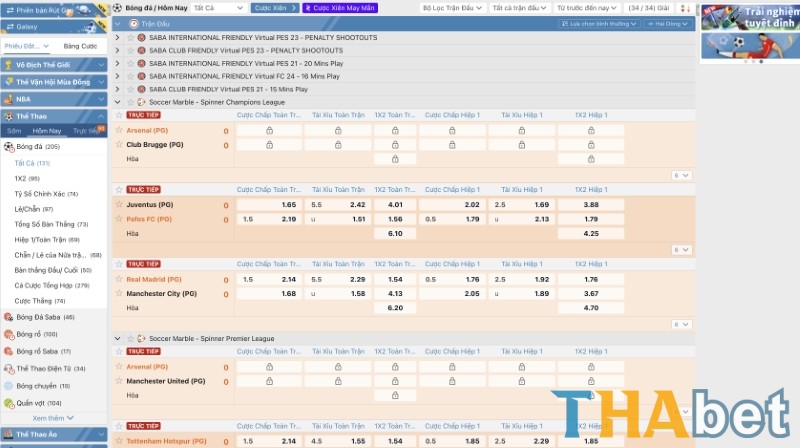The width and height of the screenshot is (800, 448).
Task: Click the soccer ball icon beside Bóng đá header
Action: [118, 8]
